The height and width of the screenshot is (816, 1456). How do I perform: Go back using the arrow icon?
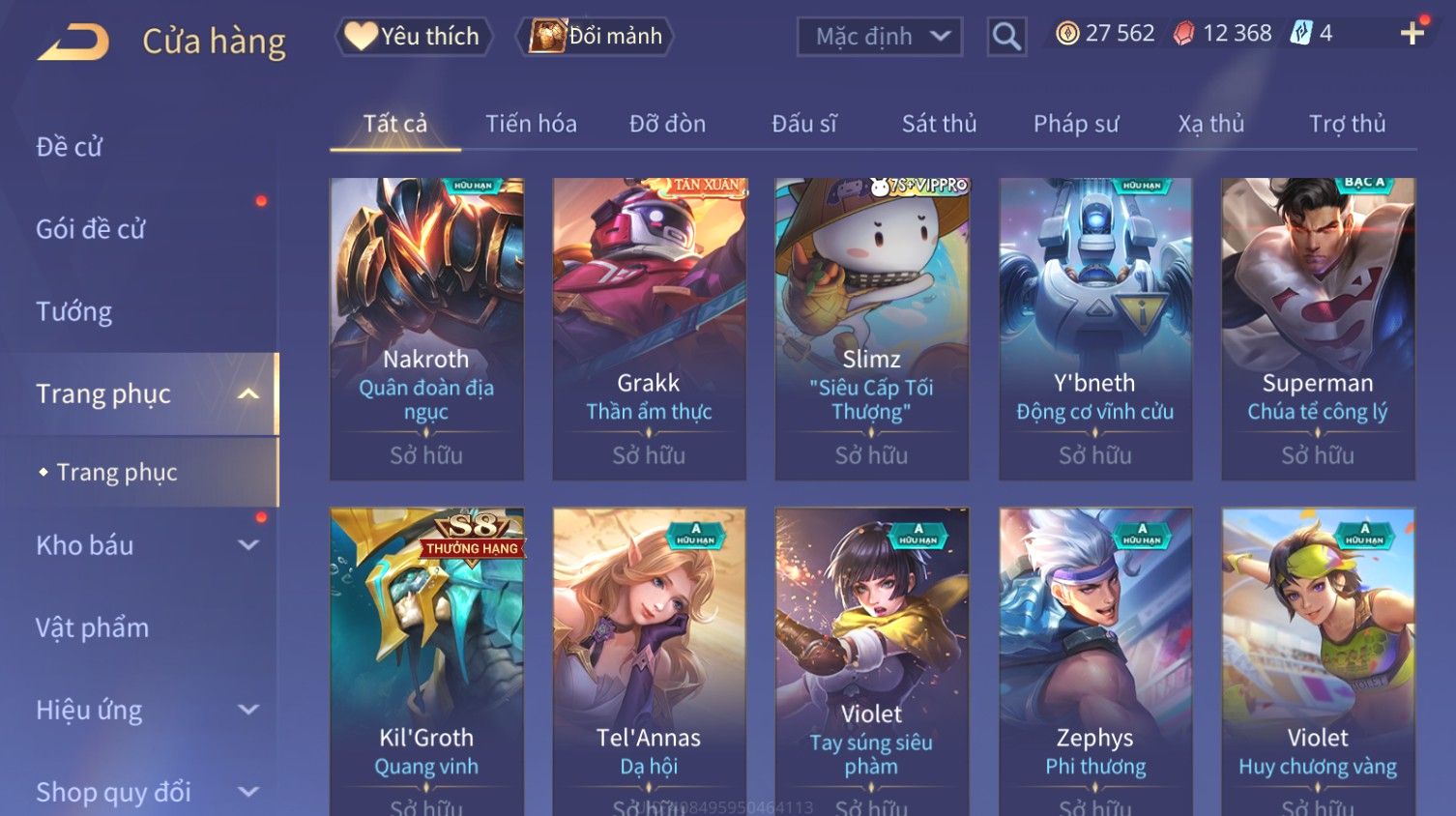tap(73, 42)
